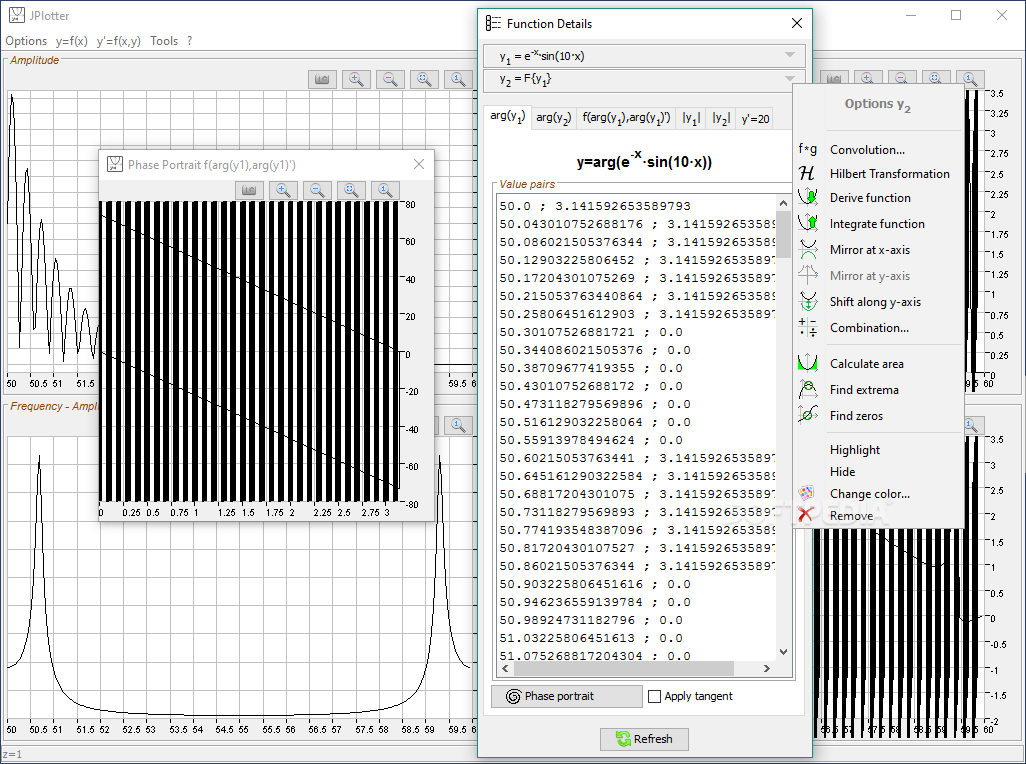The height and width of the screenshot is (764, 1026).
Task: Click the Value pairs horizontal scrollbar thumb
Action: point(624,668)
